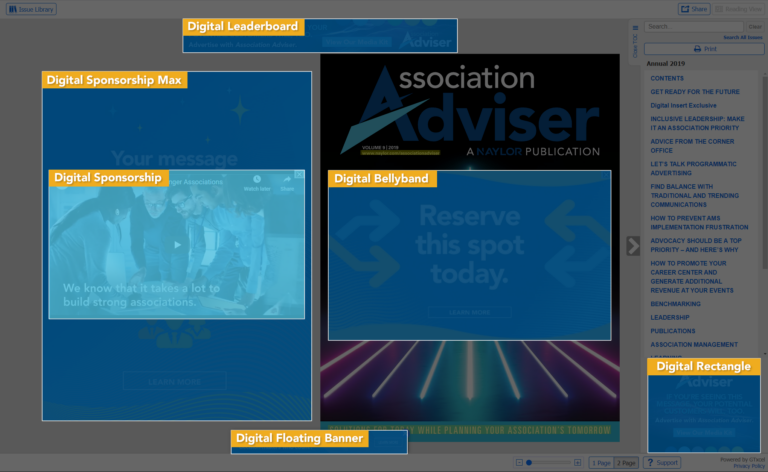The width and height of the screenshot is (768, 472).
Task: Open HOW TO PROMOTE YOUR CAREER CENTER
Action: tap(692, 277)
